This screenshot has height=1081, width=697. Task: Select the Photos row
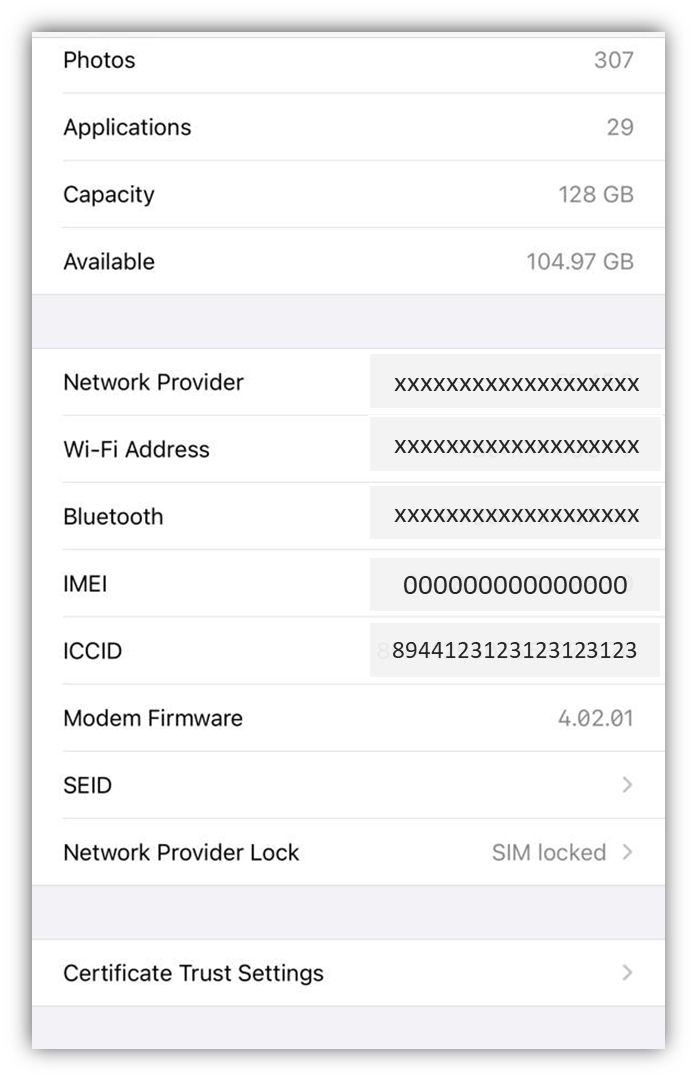(x=348, y=60)
